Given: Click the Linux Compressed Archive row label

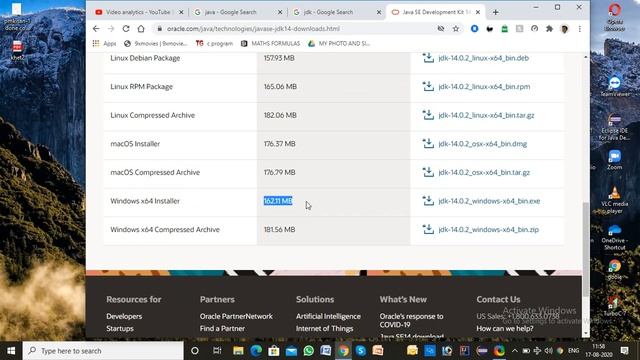Looking at the screenshot, I should tap(153, 115).
